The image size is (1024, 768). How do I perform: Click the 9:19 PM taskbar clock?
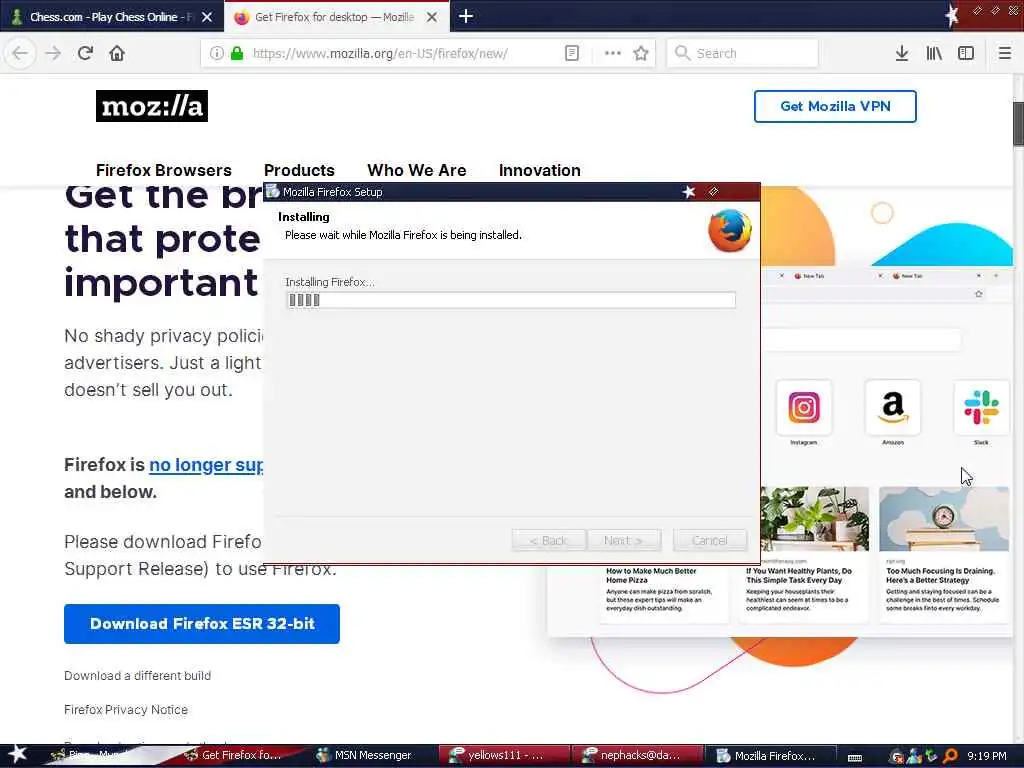[x=986, y=756]
